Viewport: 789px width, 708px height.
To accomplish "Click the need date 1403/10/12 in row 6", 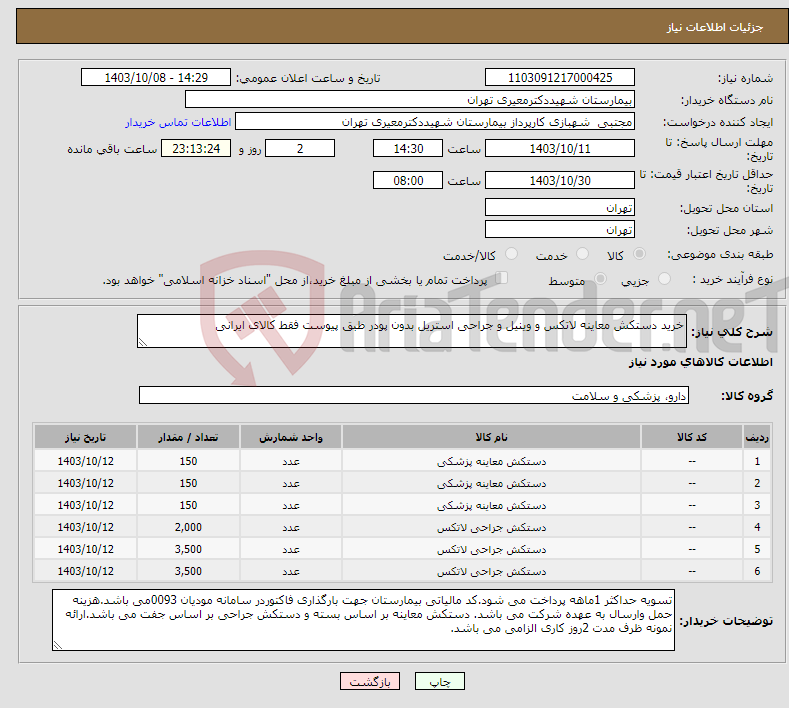I will pyautogui.click(x=86, y=572).
